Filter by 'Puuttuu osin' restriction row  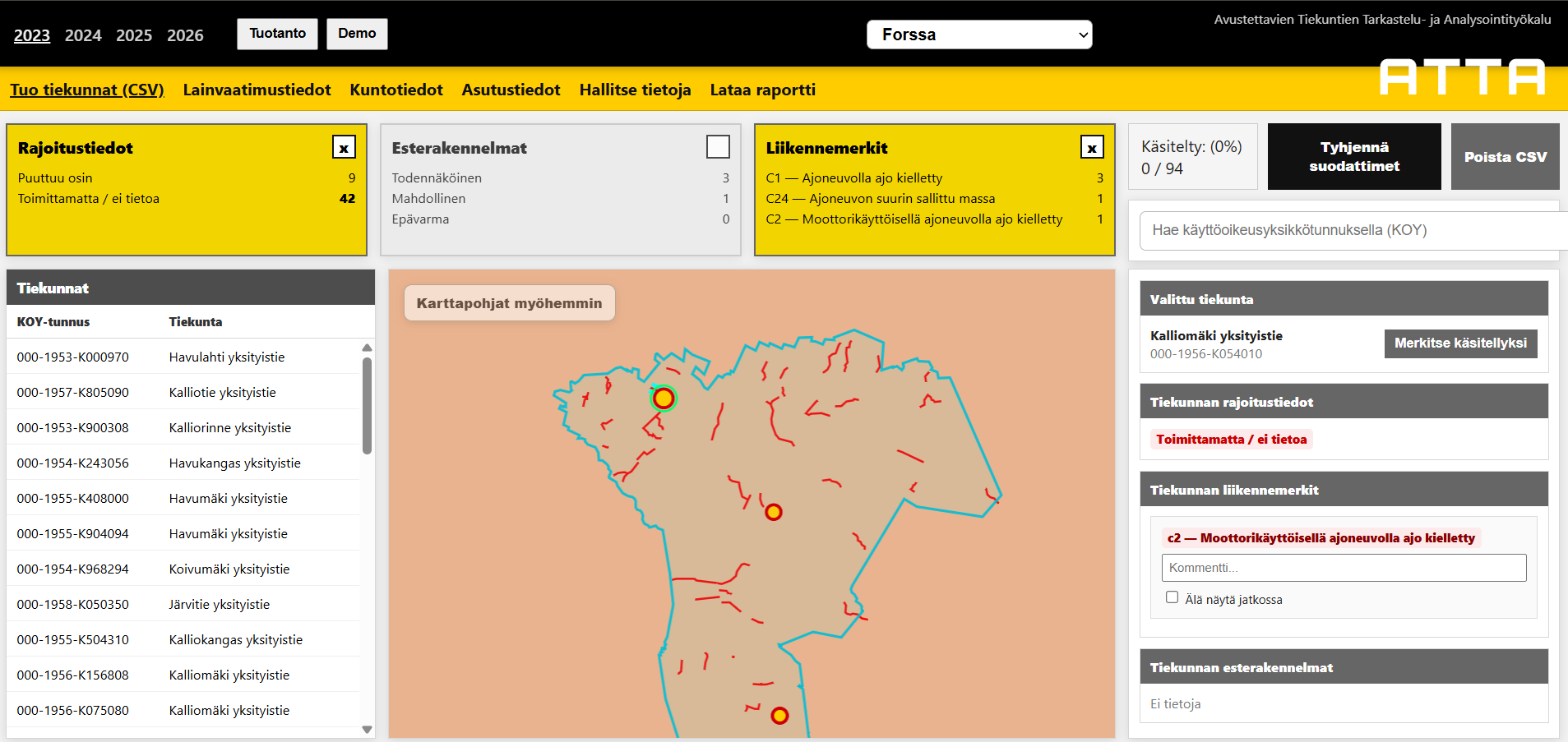187,177
